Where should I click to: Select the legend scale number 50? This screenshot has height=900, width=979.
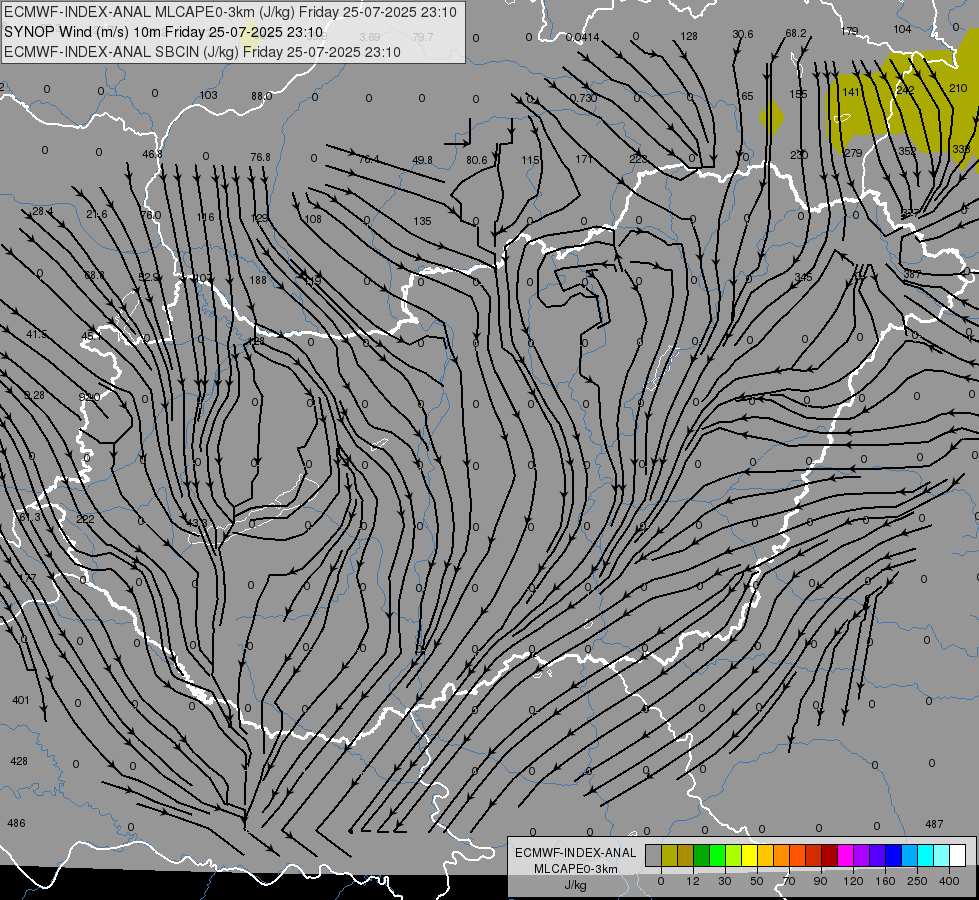coord(757,881)
